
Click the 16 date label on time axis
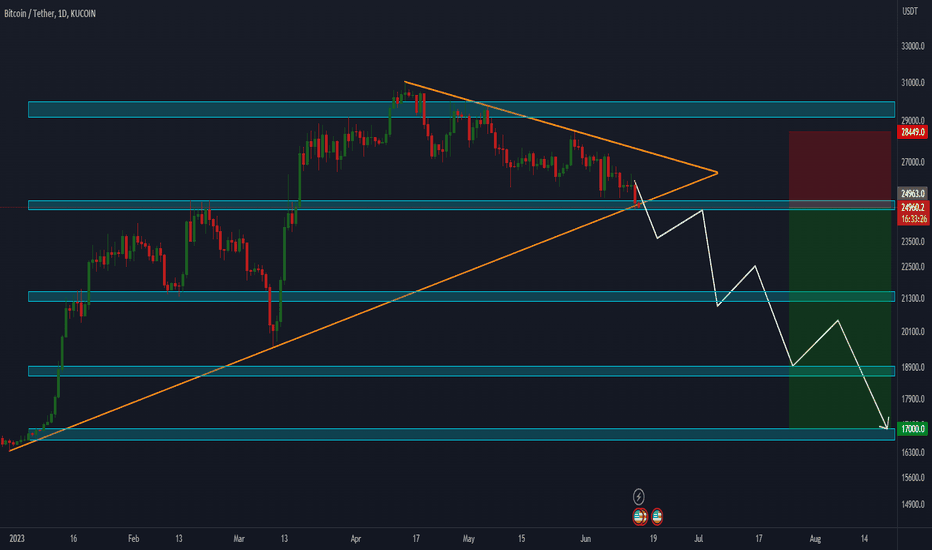(73, 539)
